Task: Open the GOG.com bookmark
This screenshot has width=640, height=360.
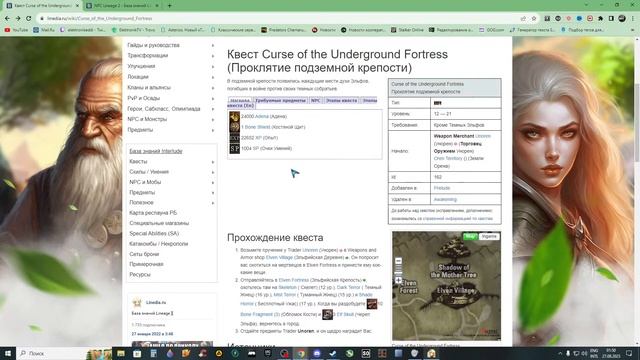Action: [x=491, y=30]
